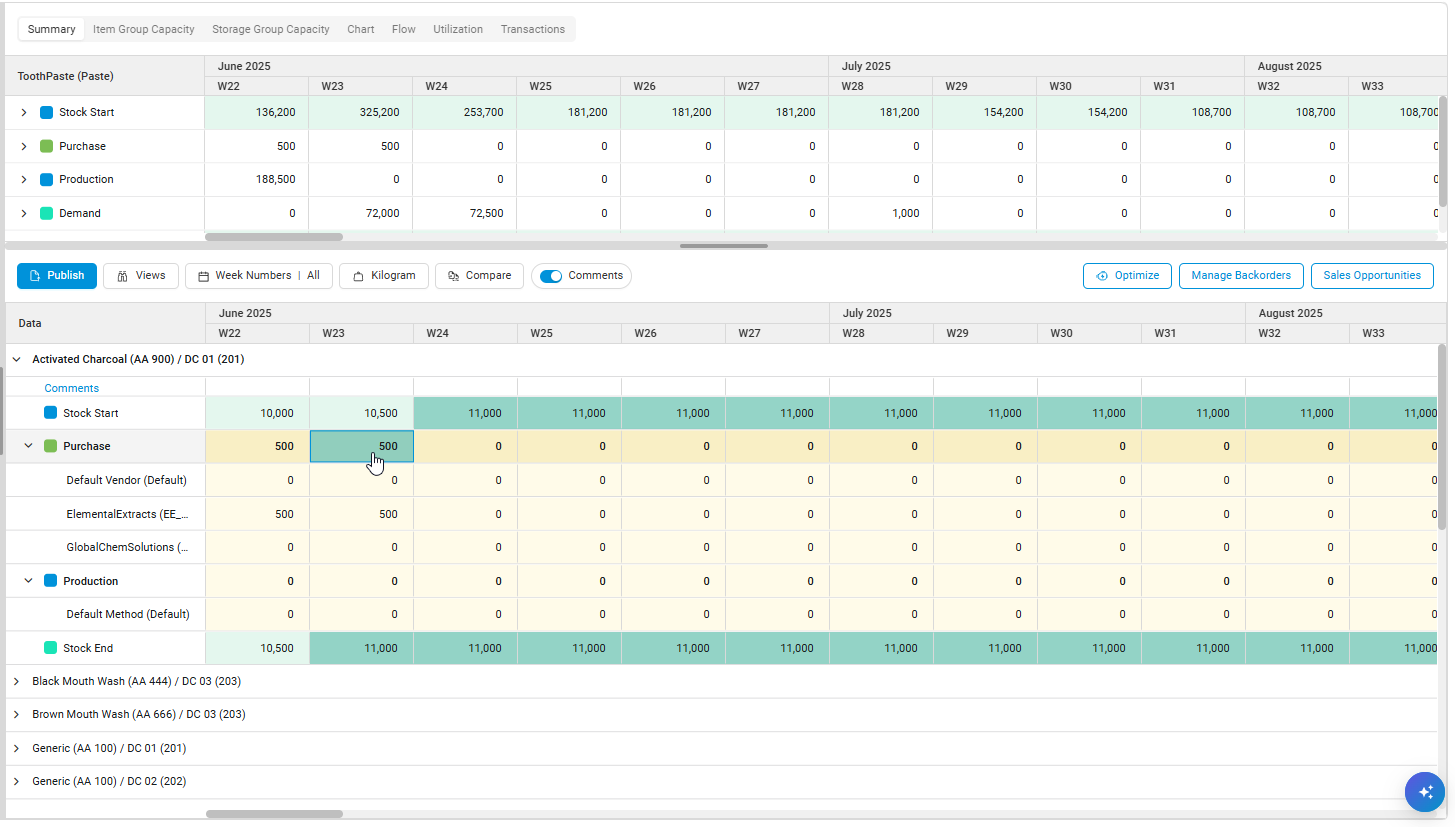The height and width of the screenshot is (827, 1455).
Task: Select Purchase W23 cell showing 500
Action: point(362,446)
